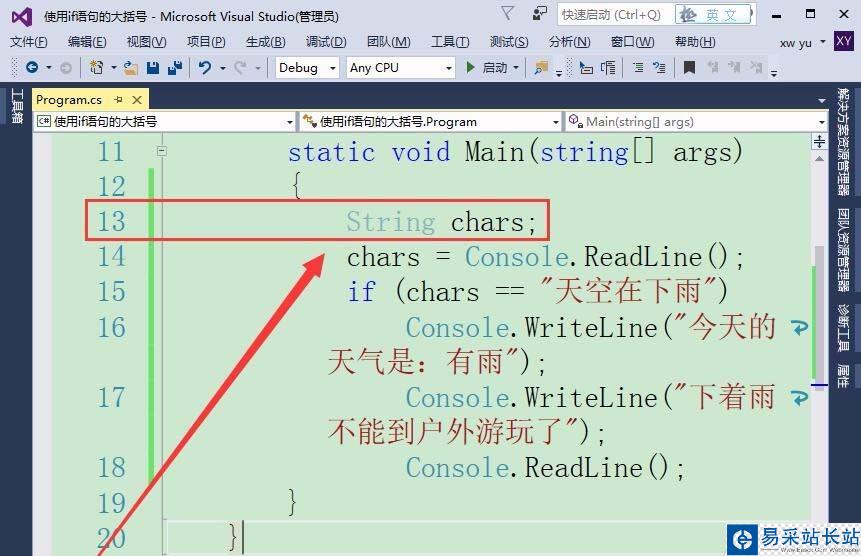861x556 pixels.
Task: Save the current file with the single-disk icon
Action: [x=153, y=68]
